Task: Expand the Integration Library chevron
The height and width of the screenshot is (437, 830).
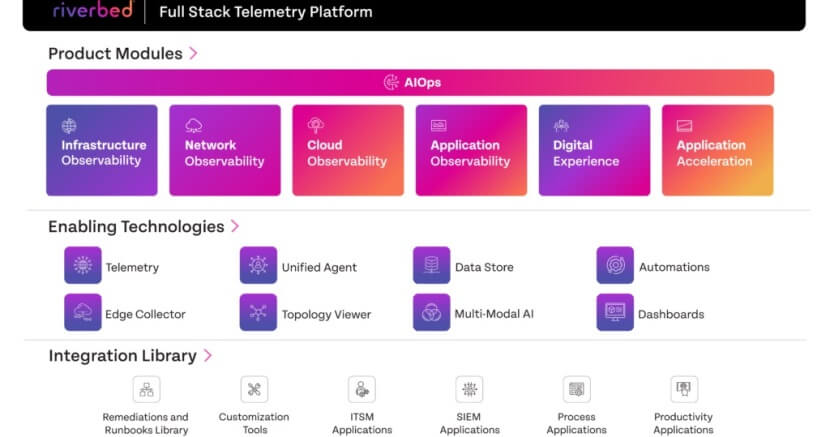Action: tap(208, 355)
